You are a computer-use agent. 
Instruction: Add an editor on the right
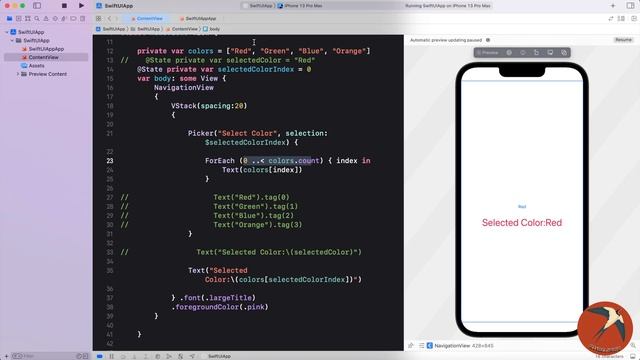(x=634, y=18)
